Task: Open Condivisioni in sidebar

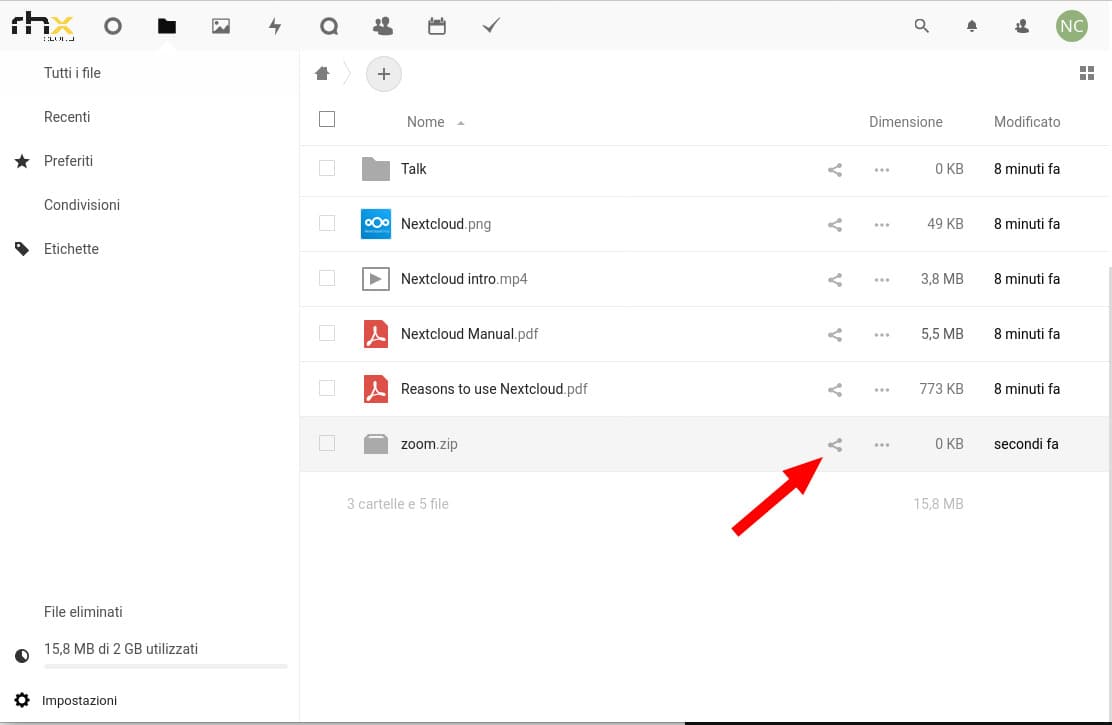Action: point(82,205)
